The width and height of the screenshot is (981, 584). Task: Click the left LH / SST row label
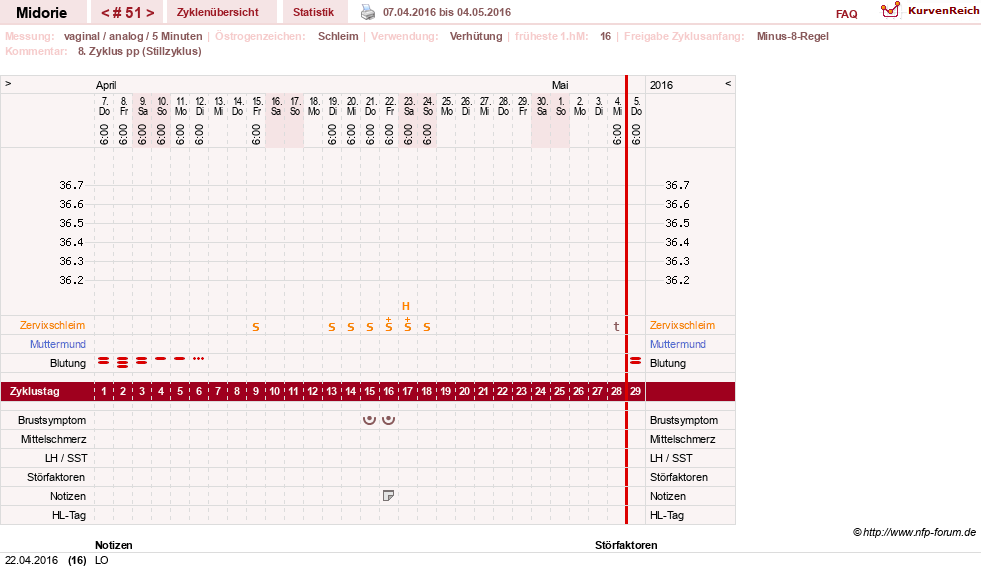click(x=66, y=458)
